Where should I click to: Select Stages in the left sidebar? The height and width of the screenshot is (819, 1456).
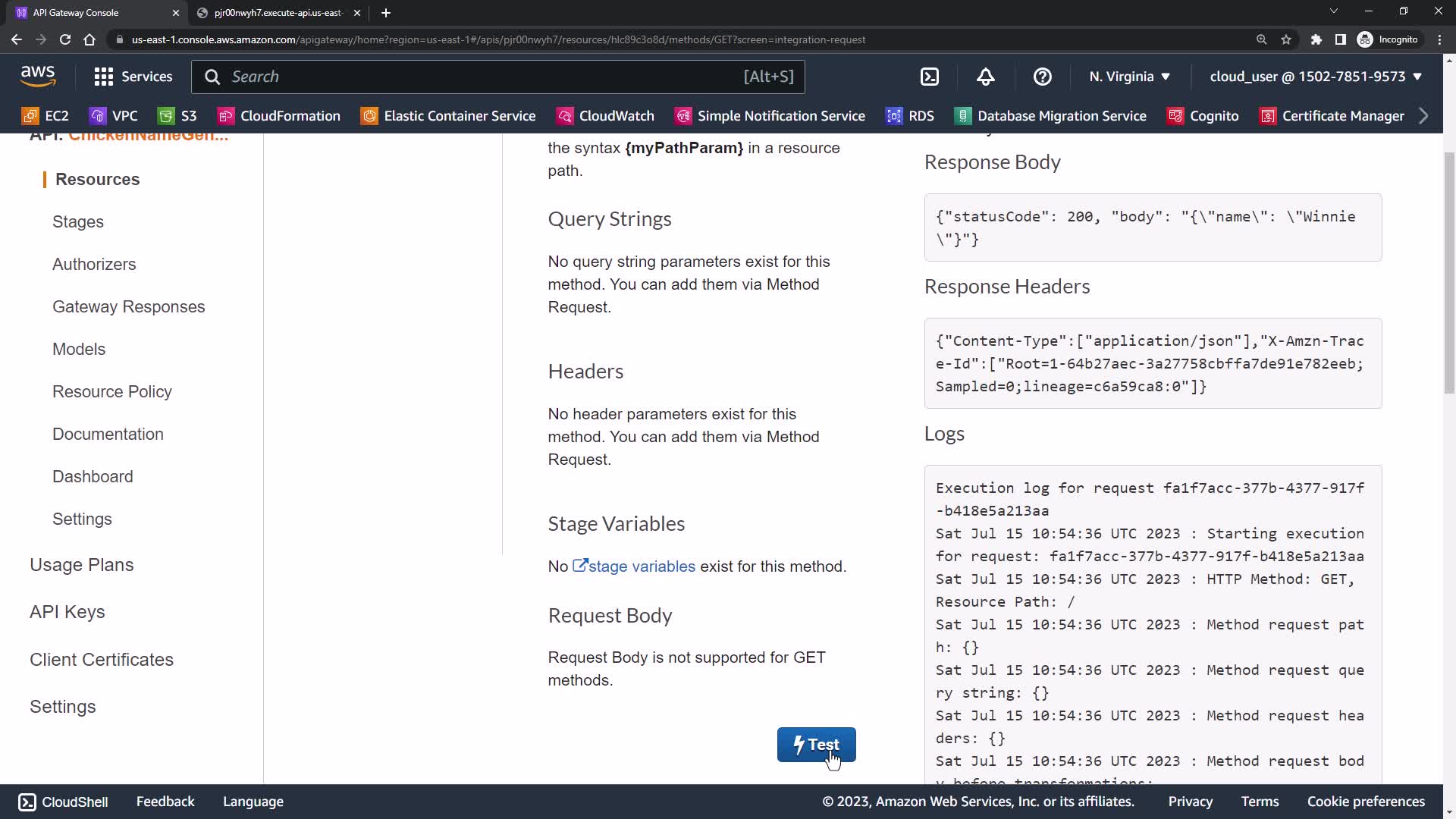coord(78,222)
